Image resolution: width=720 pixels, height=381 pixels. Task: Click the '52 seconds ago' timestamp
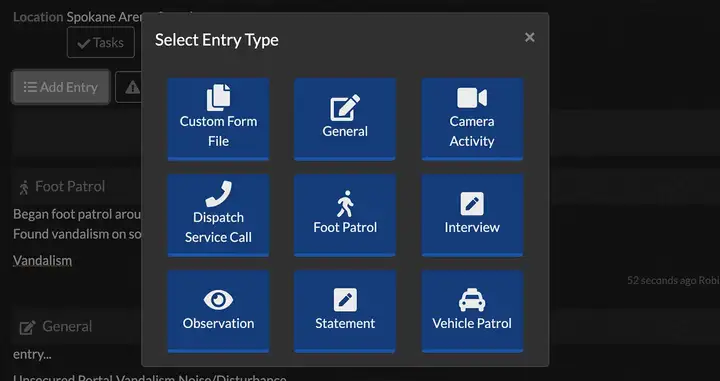pos(662,280)
